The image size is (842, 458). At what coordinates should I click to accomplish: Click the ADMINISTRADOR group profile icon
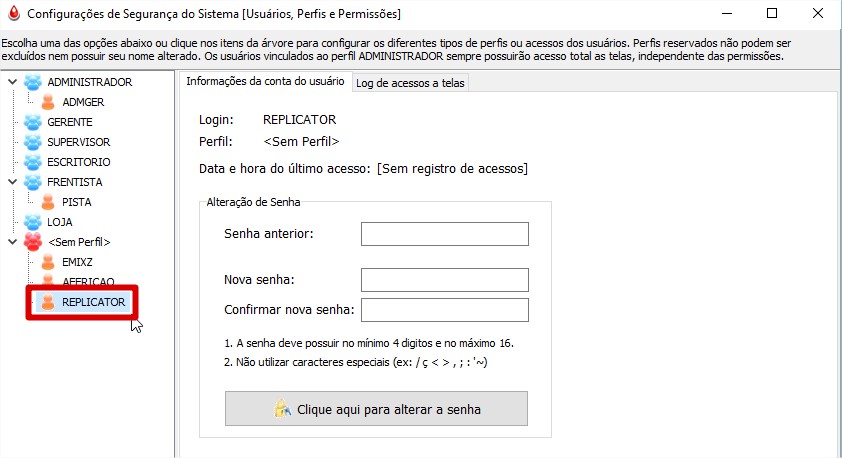click(33, 82)
